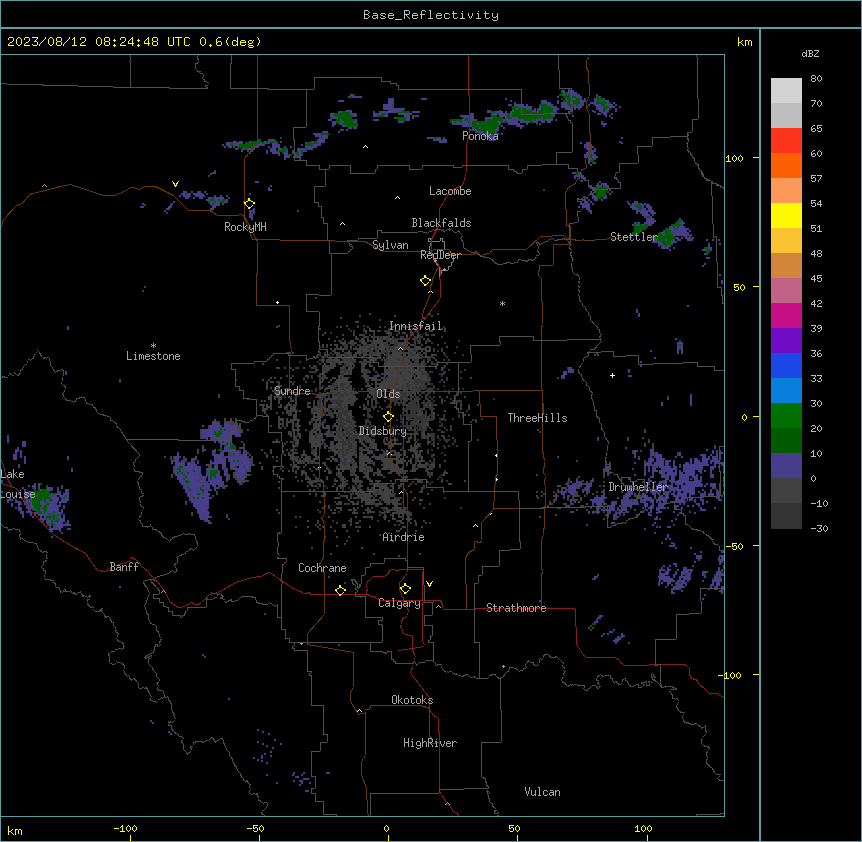862x842 pixels.
Task: Click the Drumheller label
Action: pos(638,487)
